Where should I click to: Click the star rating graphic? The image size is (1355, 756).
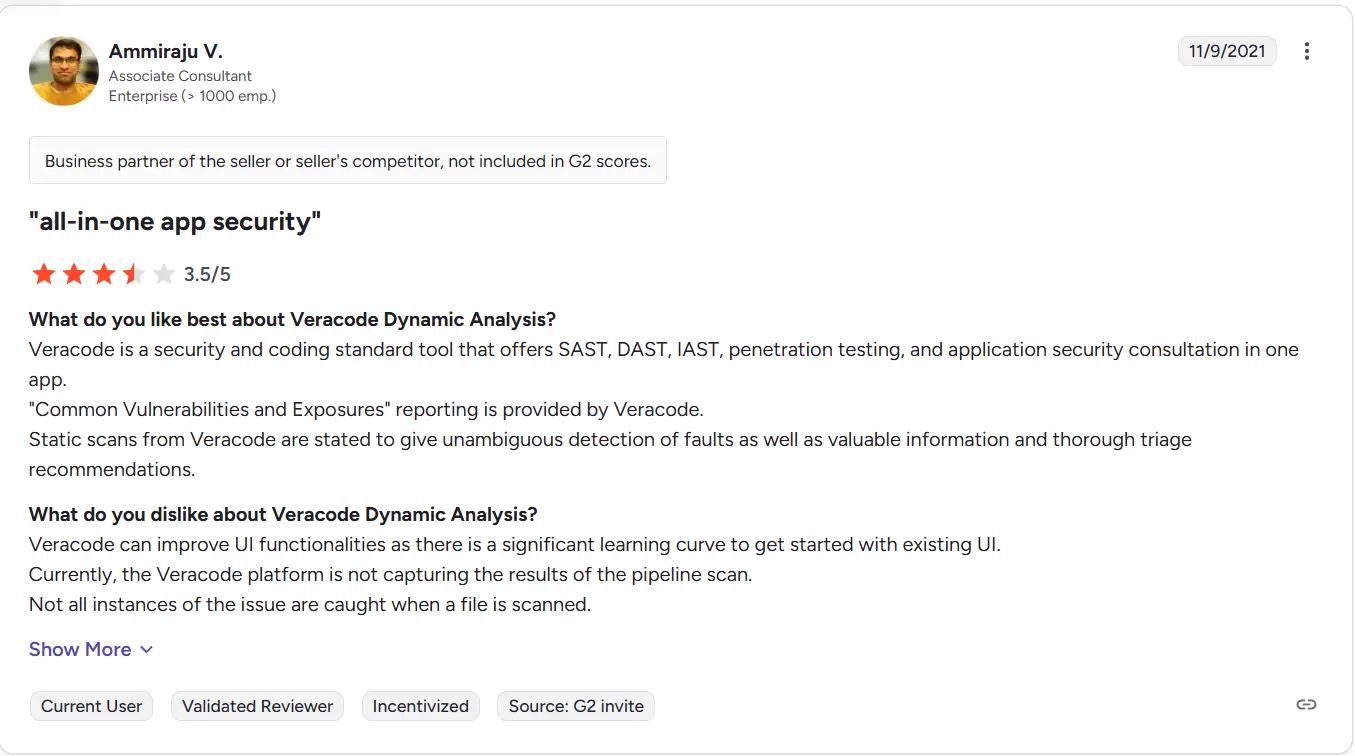pyautogui.click(x=103, y=274)
